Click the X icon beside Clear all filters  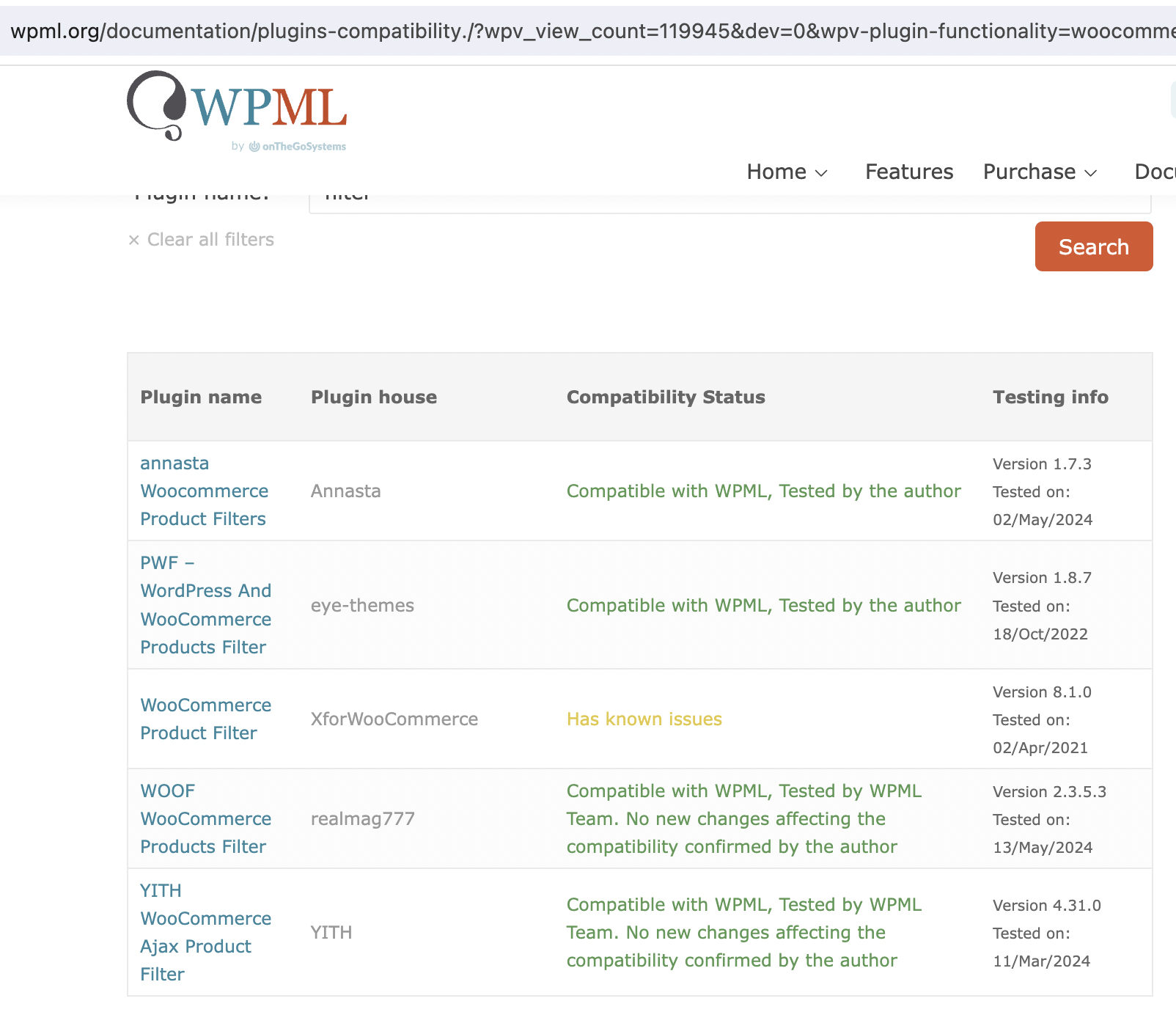pyautogui.click(x=133, y=240)
